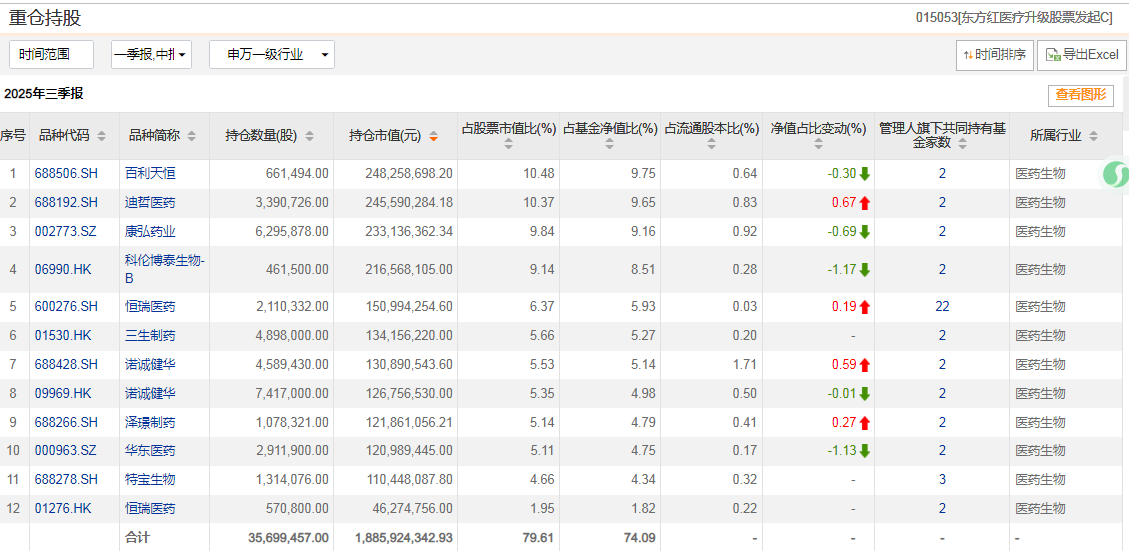
Task: Open the 一季报,中报 report type dropdown
Action: coord(151,55)
